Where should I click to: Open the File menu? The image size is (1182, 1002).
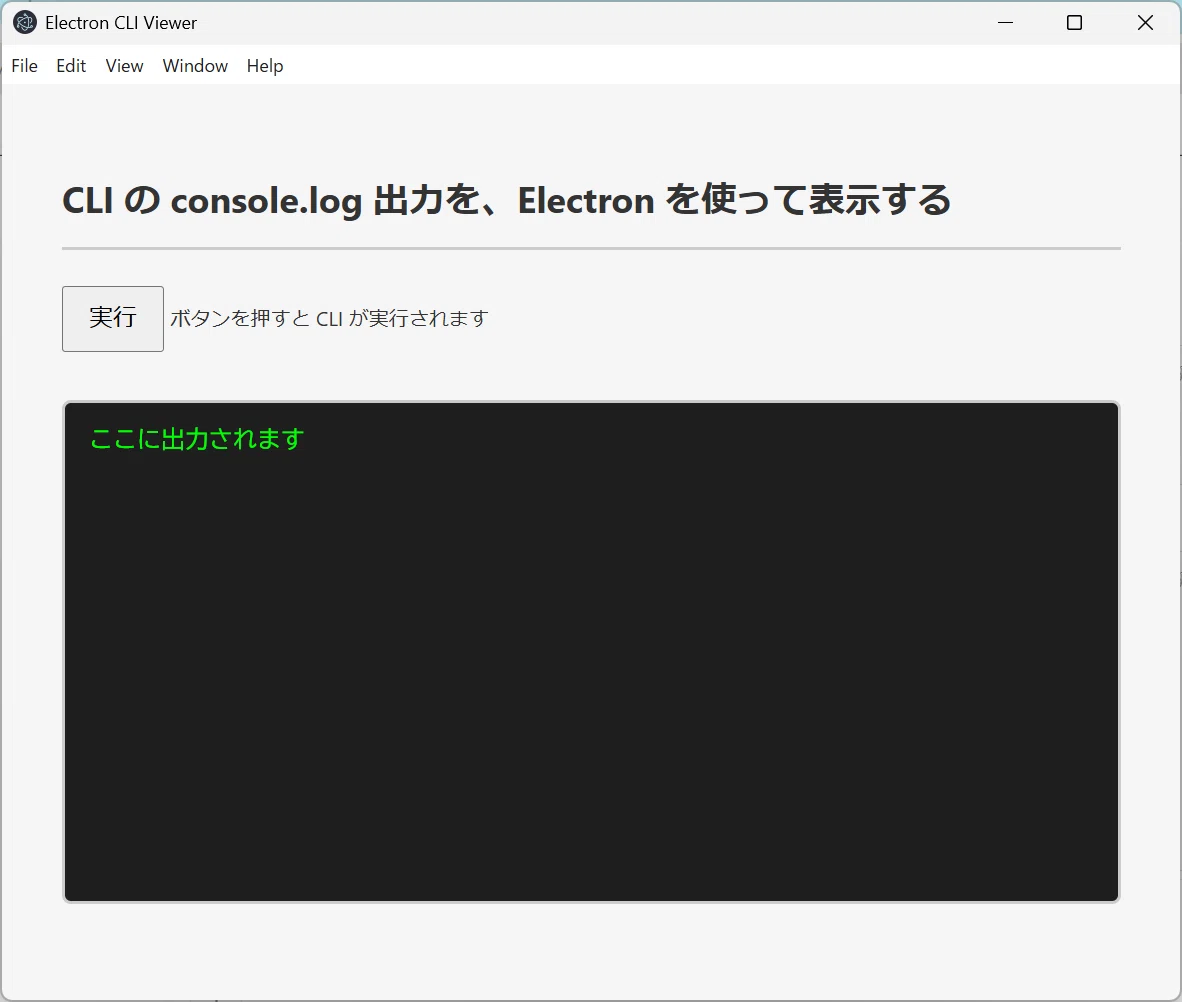click(24, 66)
